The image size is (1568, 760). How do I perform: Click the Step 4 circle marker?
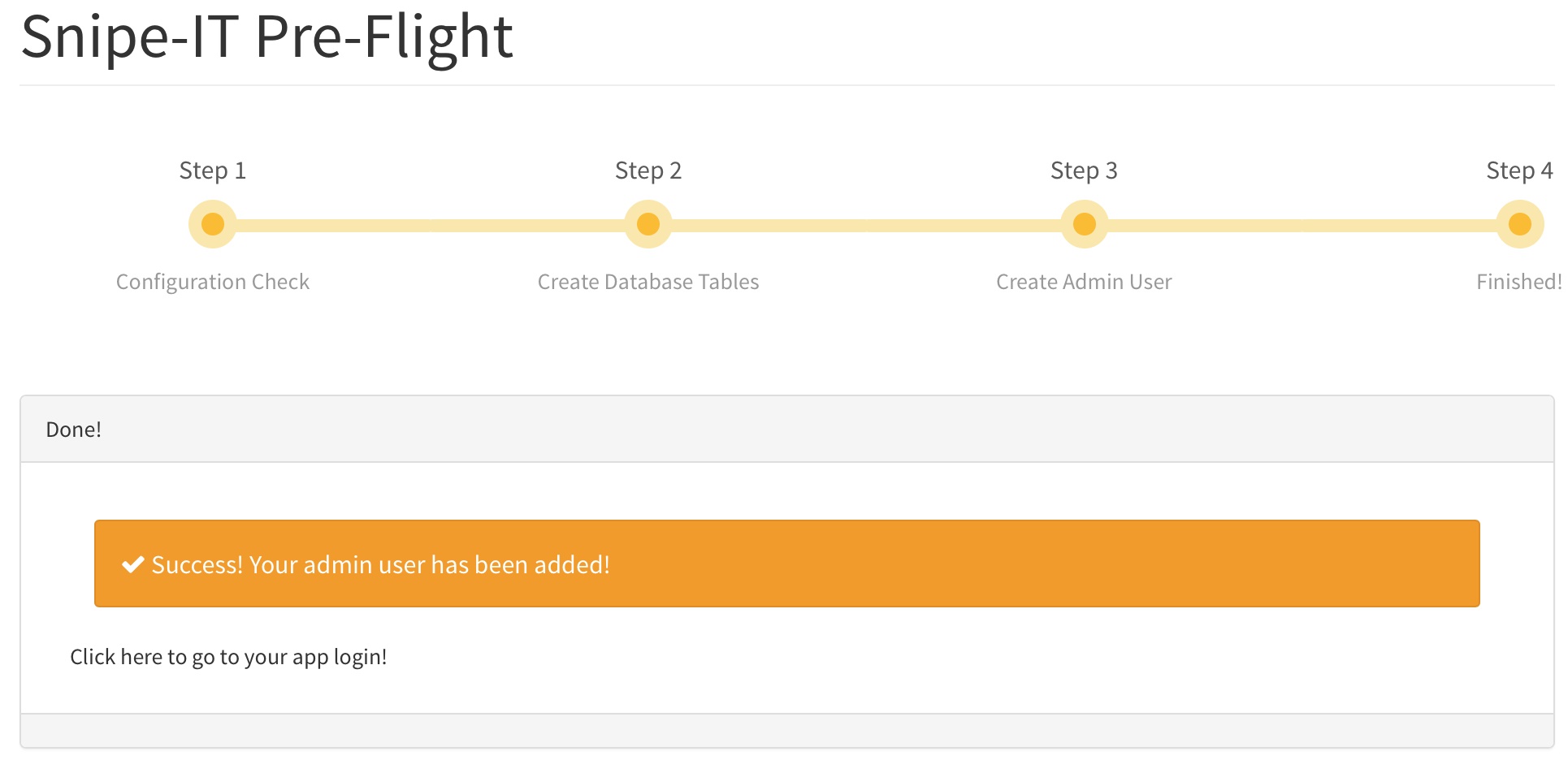click(x=1519, y=224)
